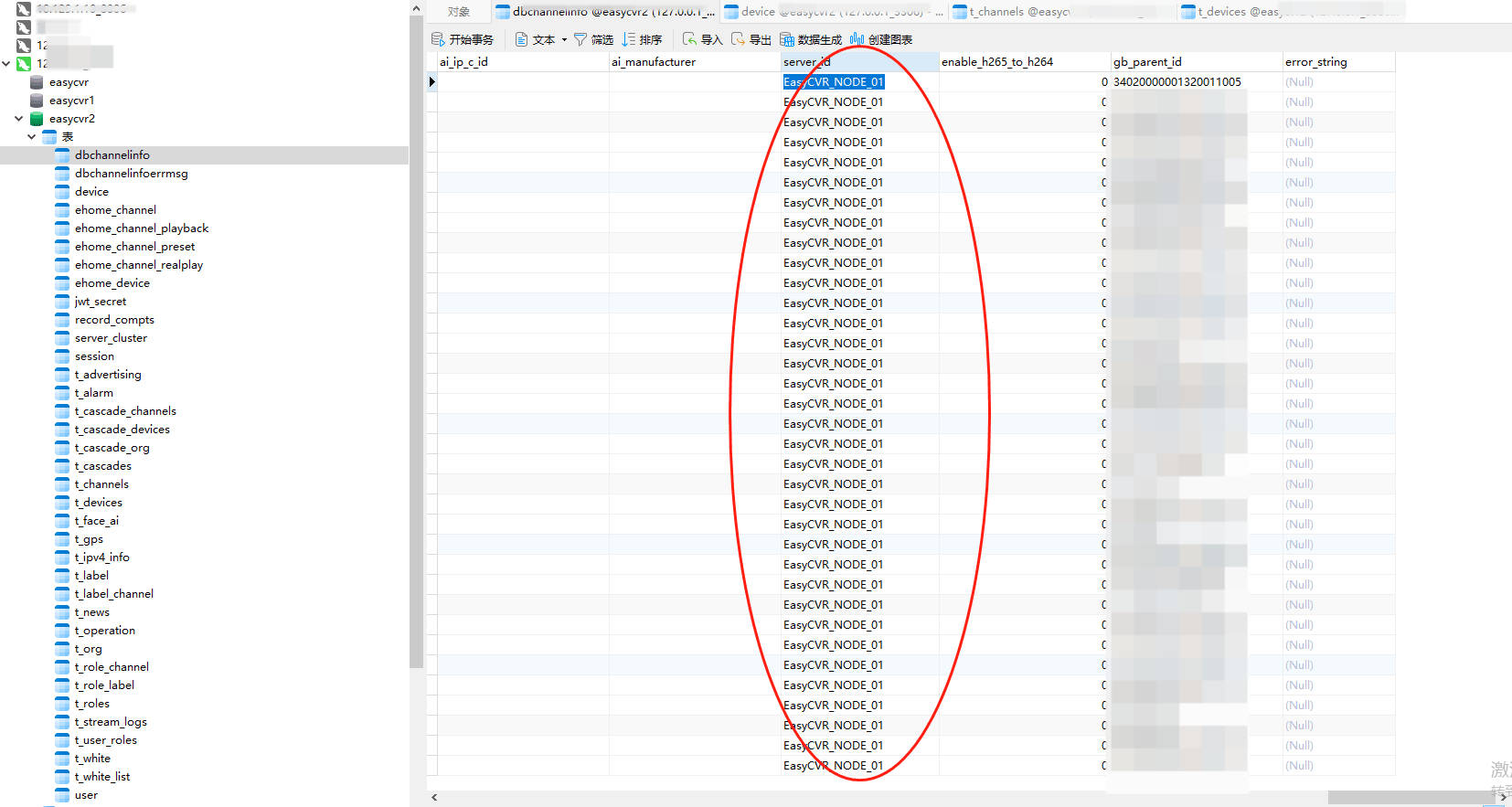The width and height of the screenshot is (1512, 807).
Task: Select the easycvr1 database
Action: (x=71, y=101)
